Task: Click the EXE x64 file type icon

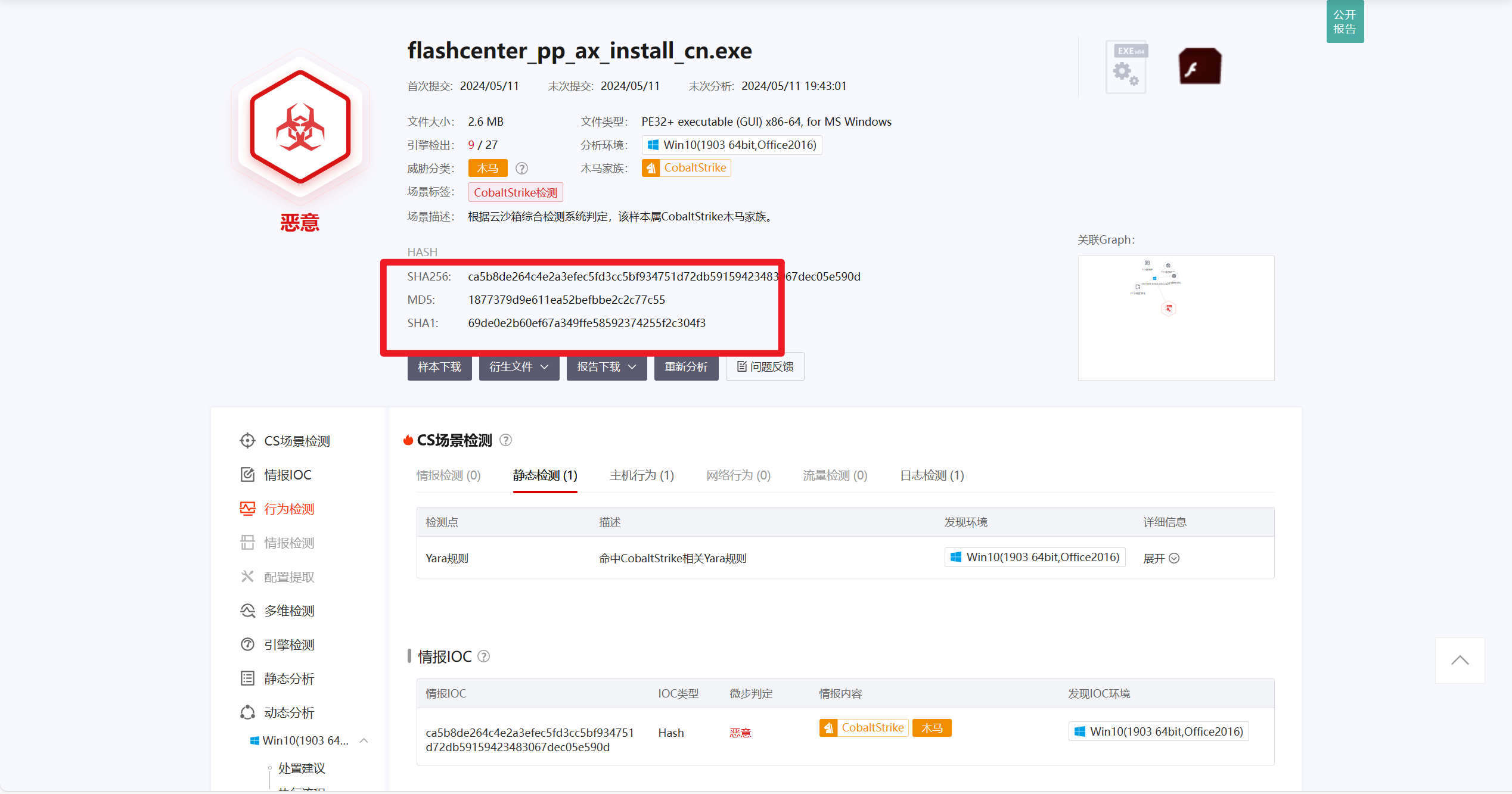Action: [1126, 67]
